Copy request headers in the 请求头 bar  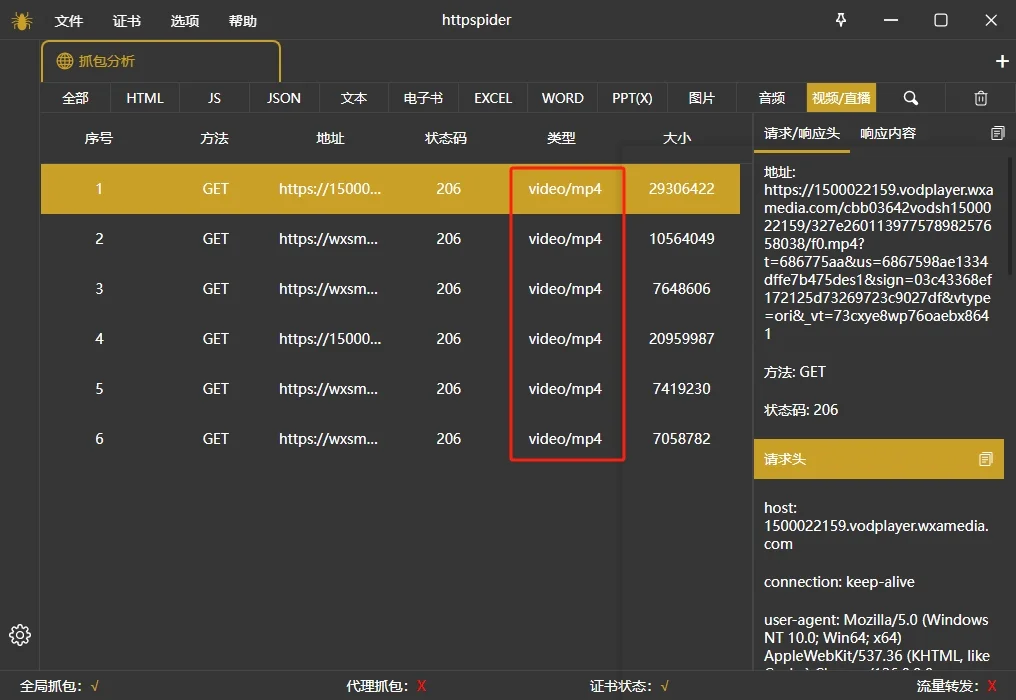tap(985, 459)
